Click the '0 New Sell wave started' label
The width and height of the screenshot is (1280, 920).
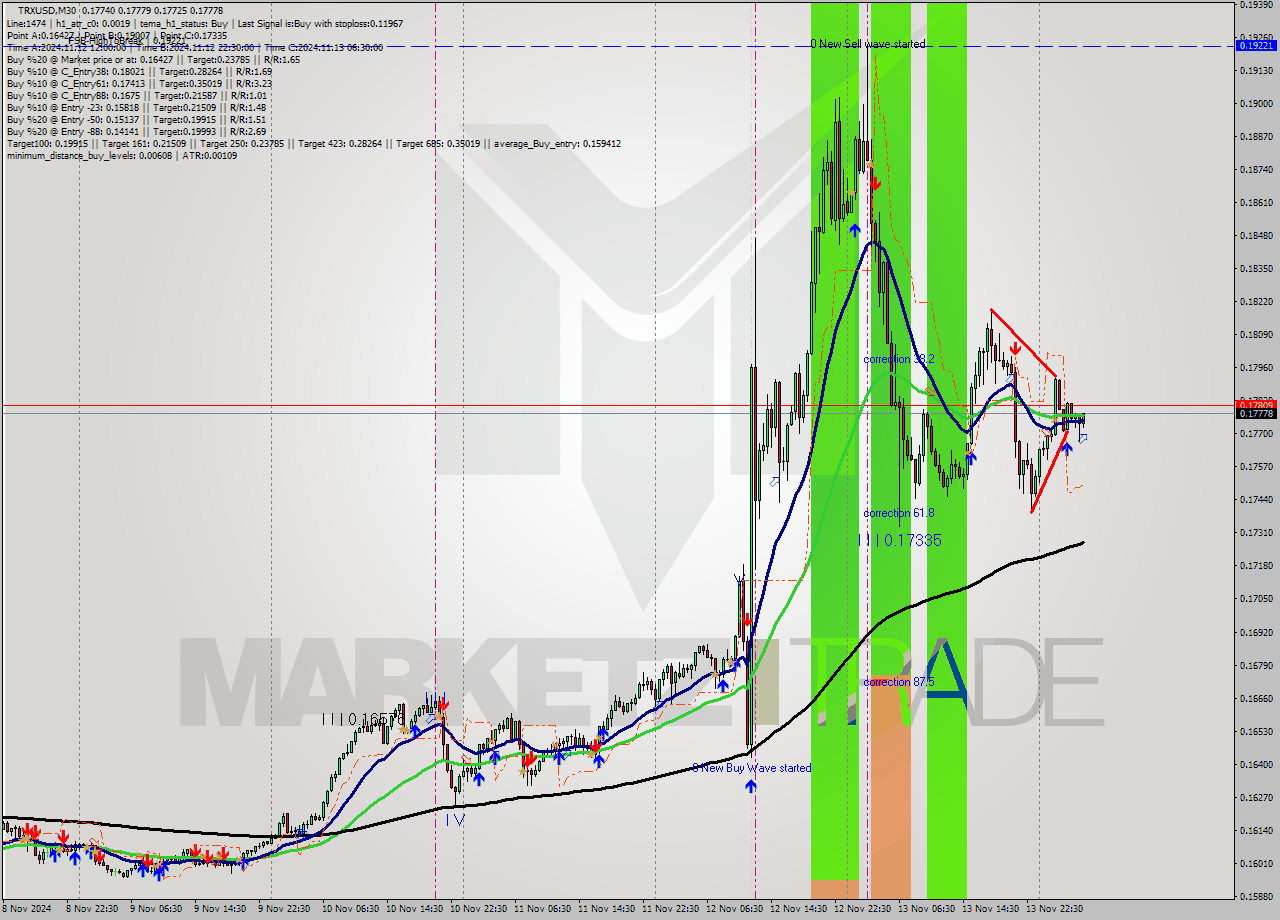[868, 44]
